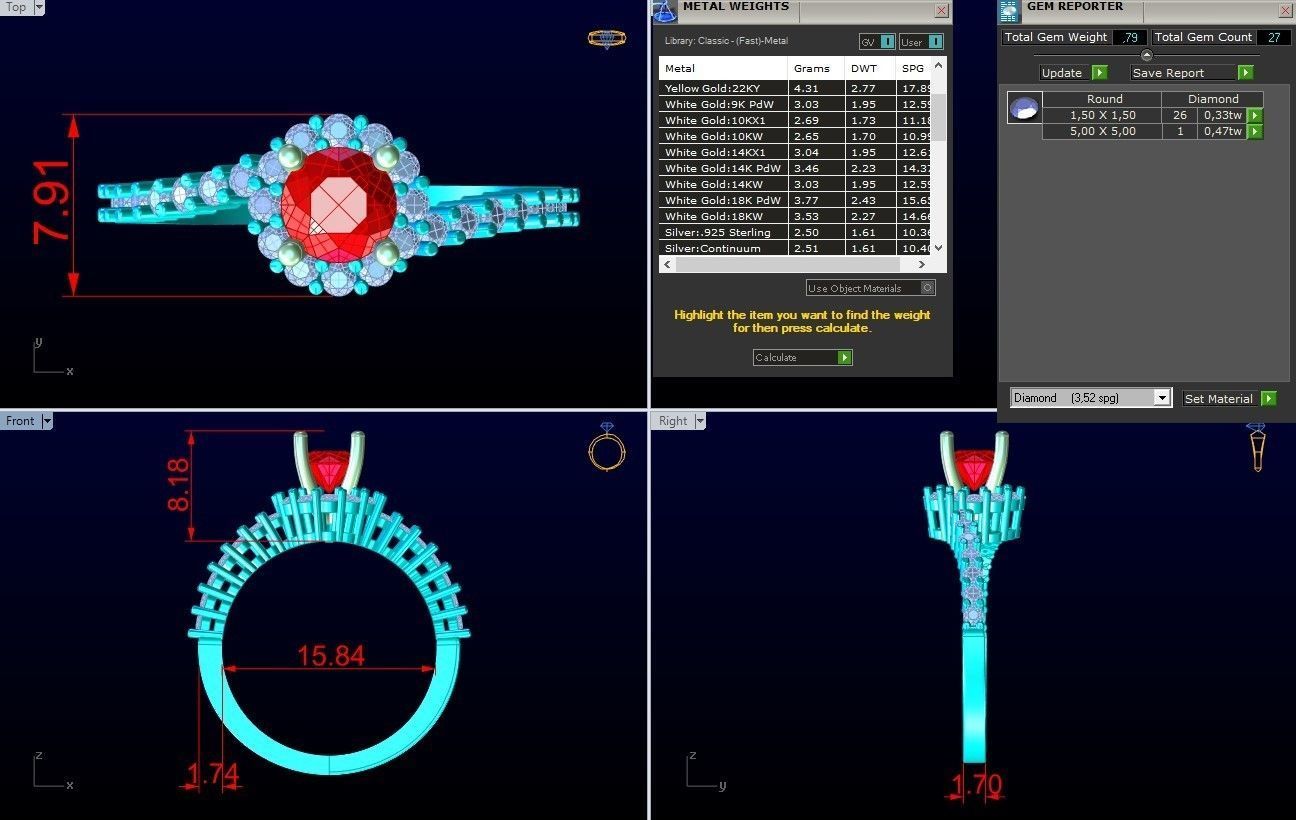Click the 5,00 X 5,00 gem size cell
Screen dimensions: 1296x820
pos(1102,132)
